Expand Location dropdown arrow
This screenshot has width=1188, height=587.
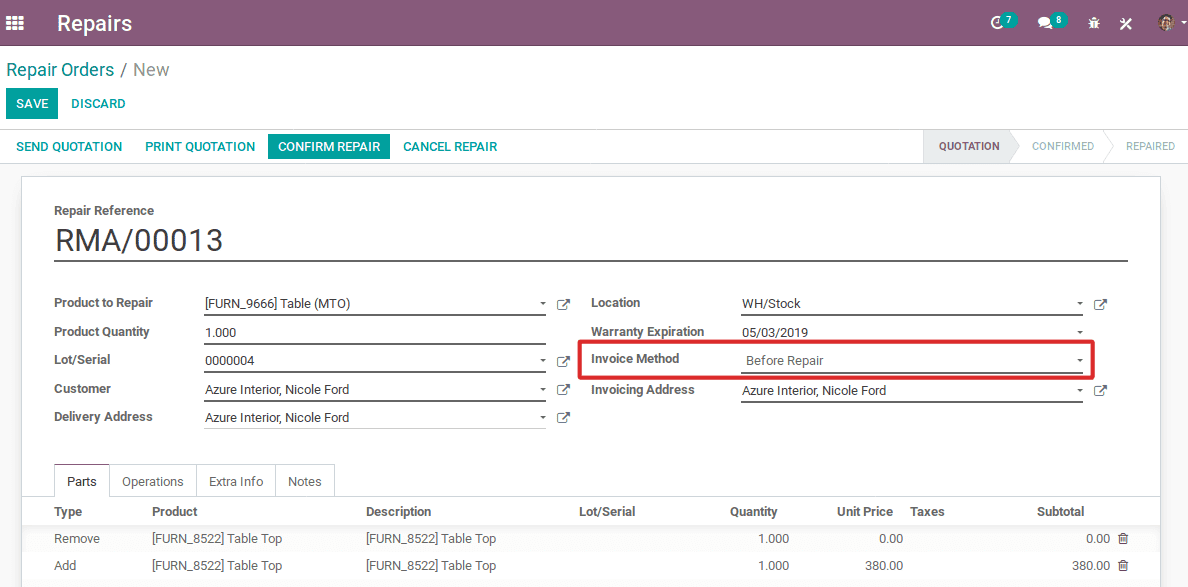(x=1080, y=304)
